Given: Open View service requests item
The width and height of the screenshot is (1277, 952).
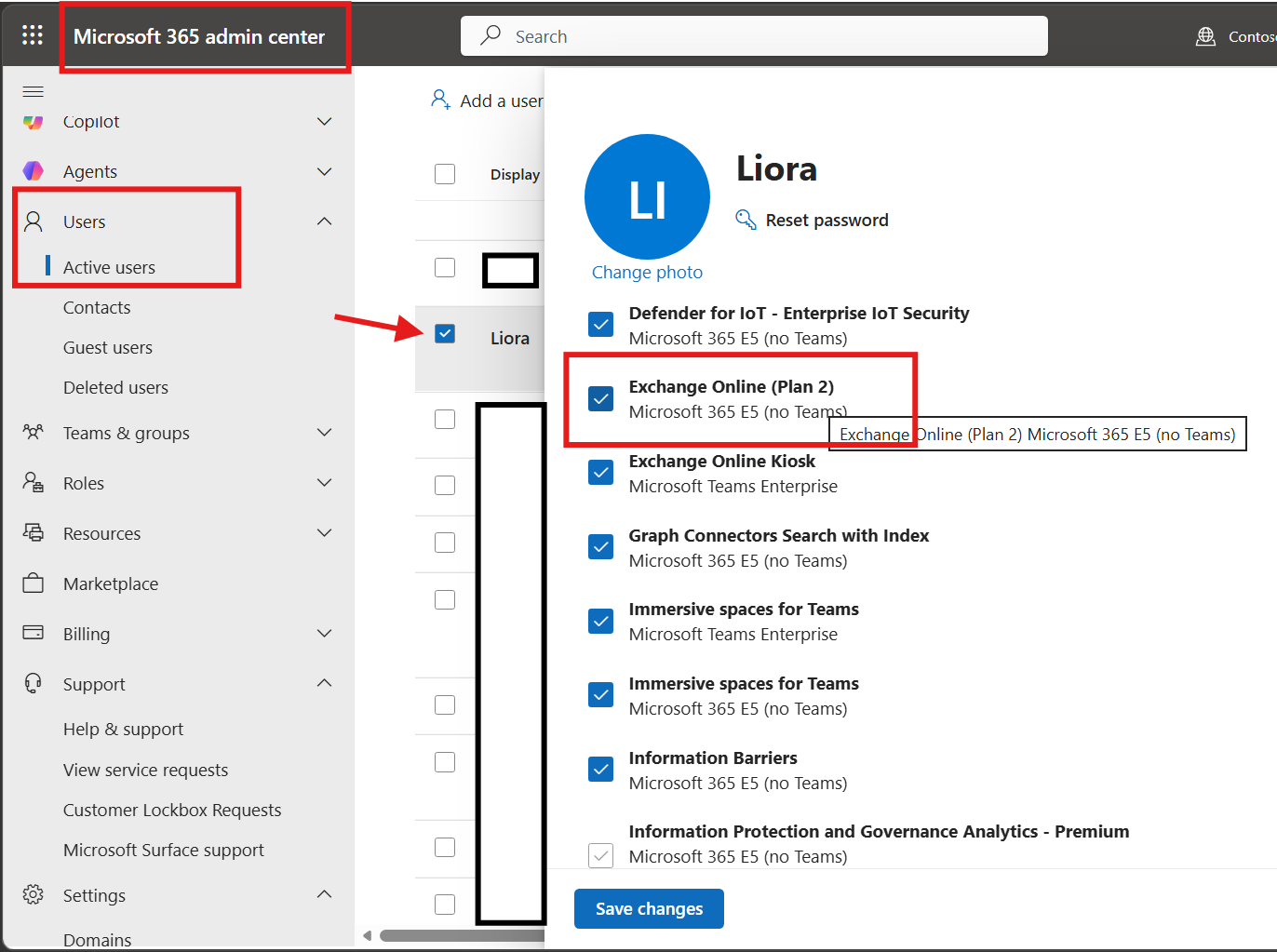Looking at the screenshot, I should pos(145,770).
